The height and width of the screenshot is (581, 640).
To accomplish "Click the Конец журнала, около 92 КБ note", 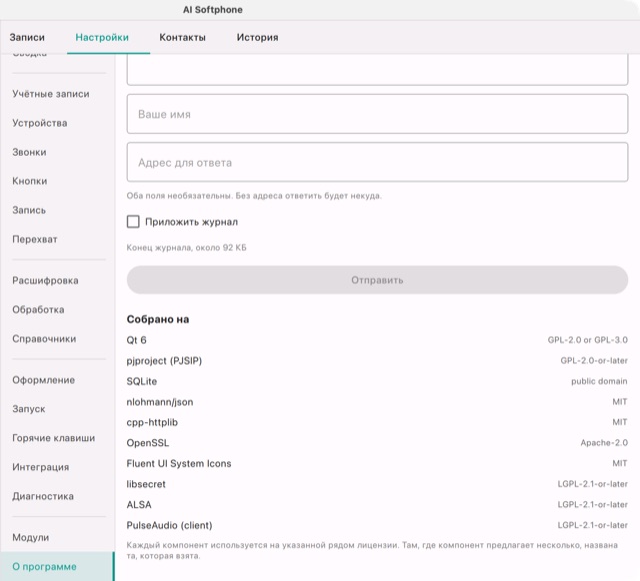I will [x=187, y=247].
